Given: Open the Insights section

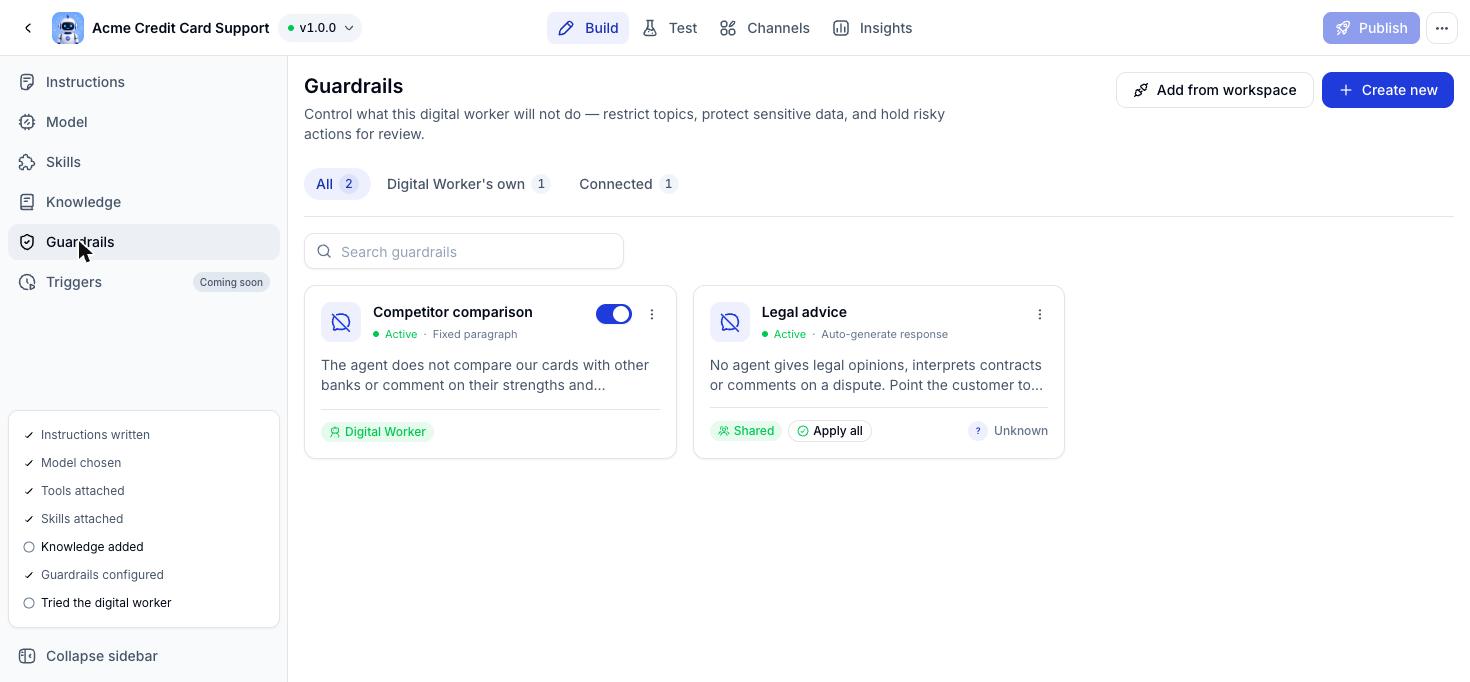Looking at the screenshot, I should coord(872,28).
